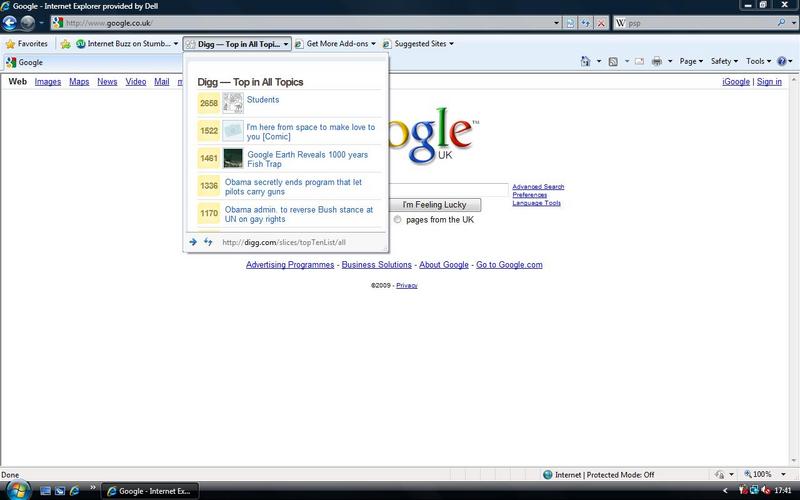This screenshot has width=800, height=500.
Task: Click the magnifier search icon
Action: click(781, 22)
